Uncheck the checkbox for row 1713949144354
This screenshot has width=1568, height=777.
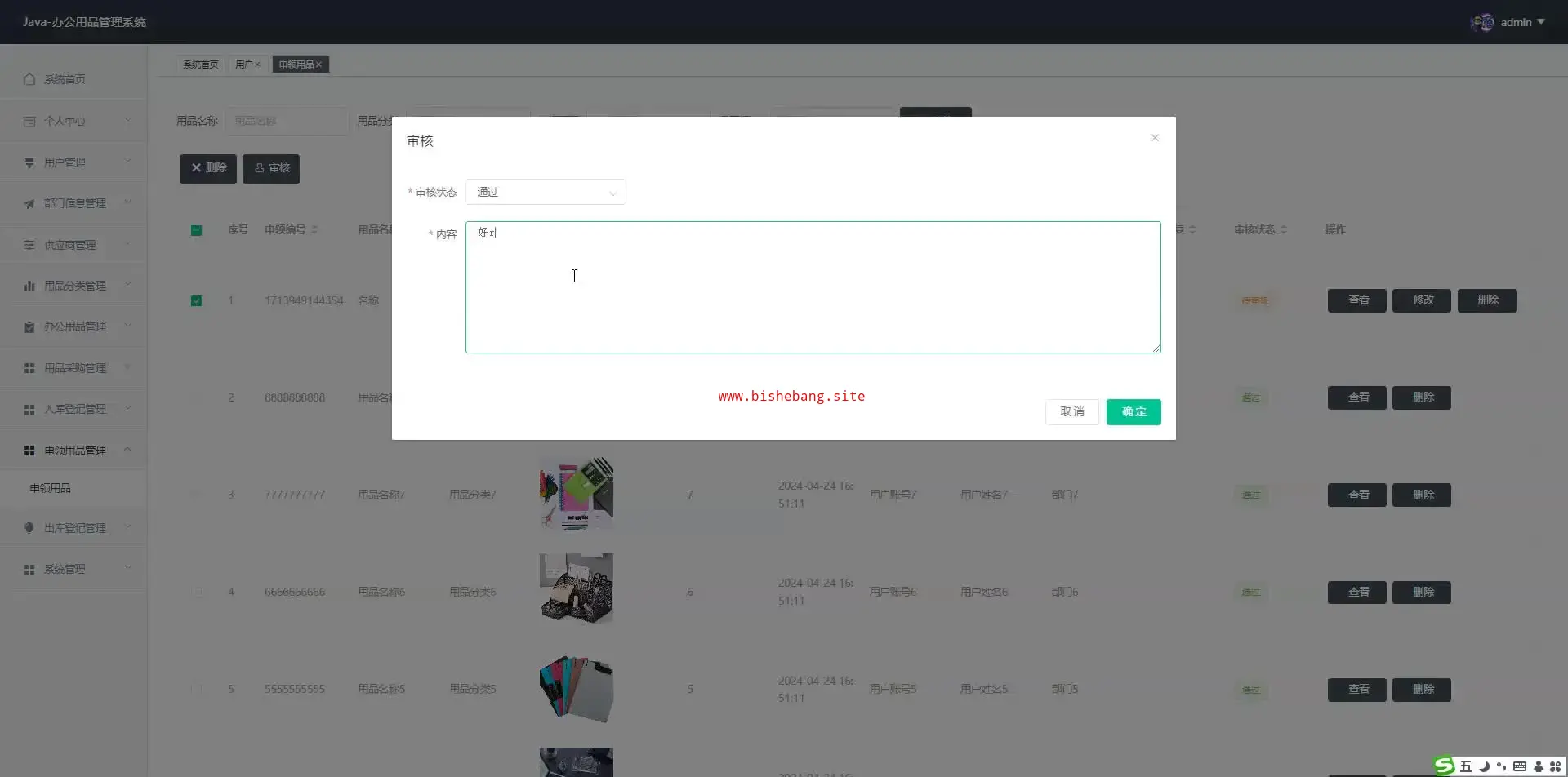point(196,300)
